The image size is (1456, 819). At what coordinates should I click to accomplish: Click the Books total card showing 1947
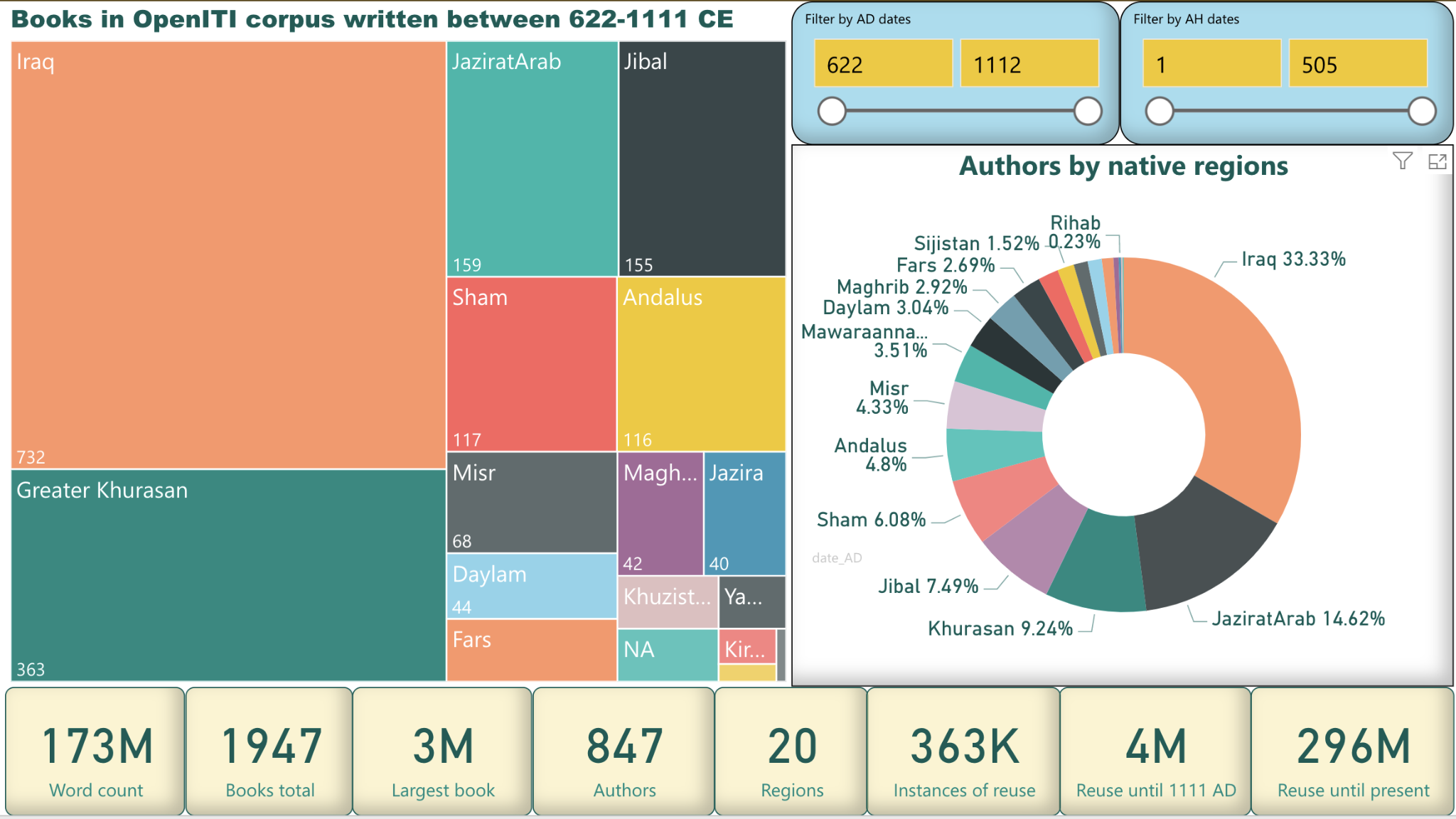269,751
